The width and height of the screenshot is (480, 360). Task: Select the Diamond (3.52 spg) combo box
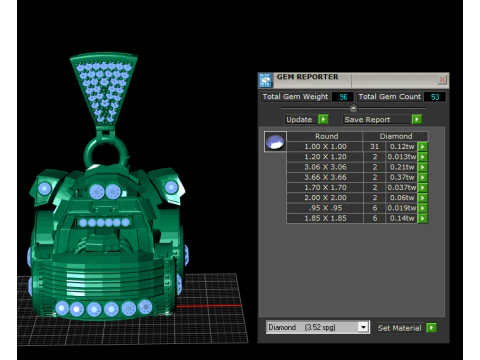pos(317,327)
